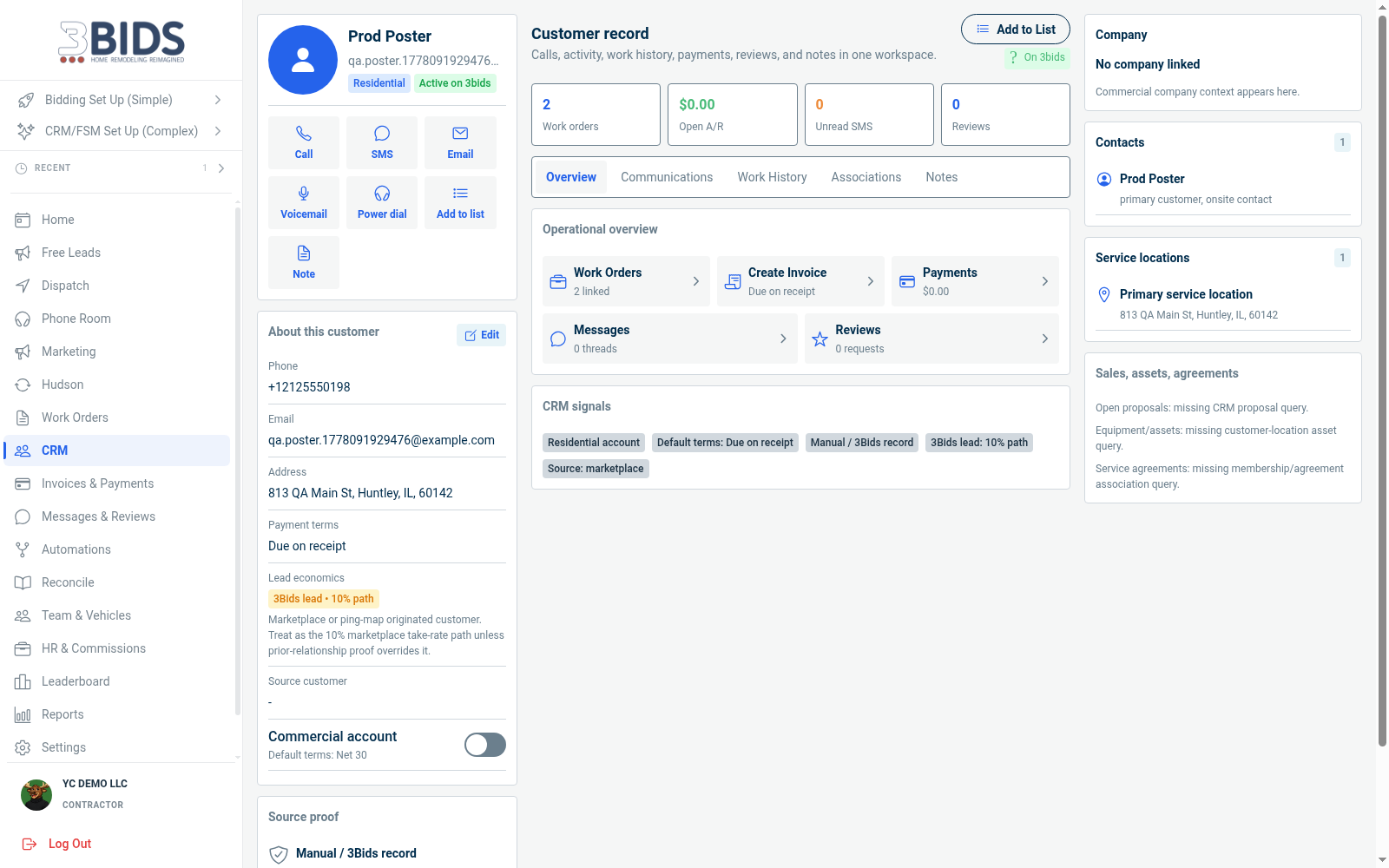
Task: Open Invoices & Payments sidebar item
Action: click(117, 483)
